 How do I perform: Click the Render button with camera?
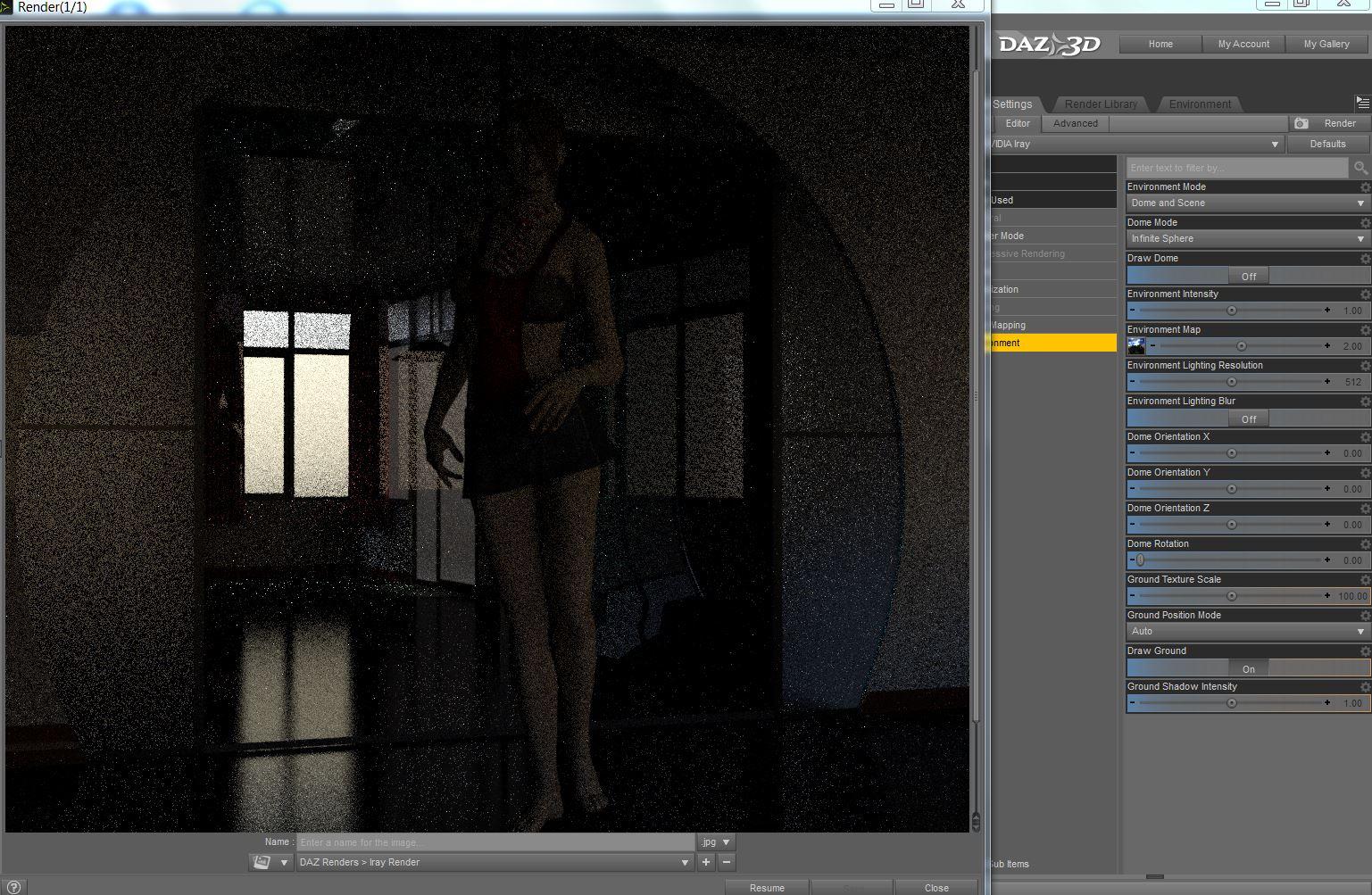(1328, 124)
